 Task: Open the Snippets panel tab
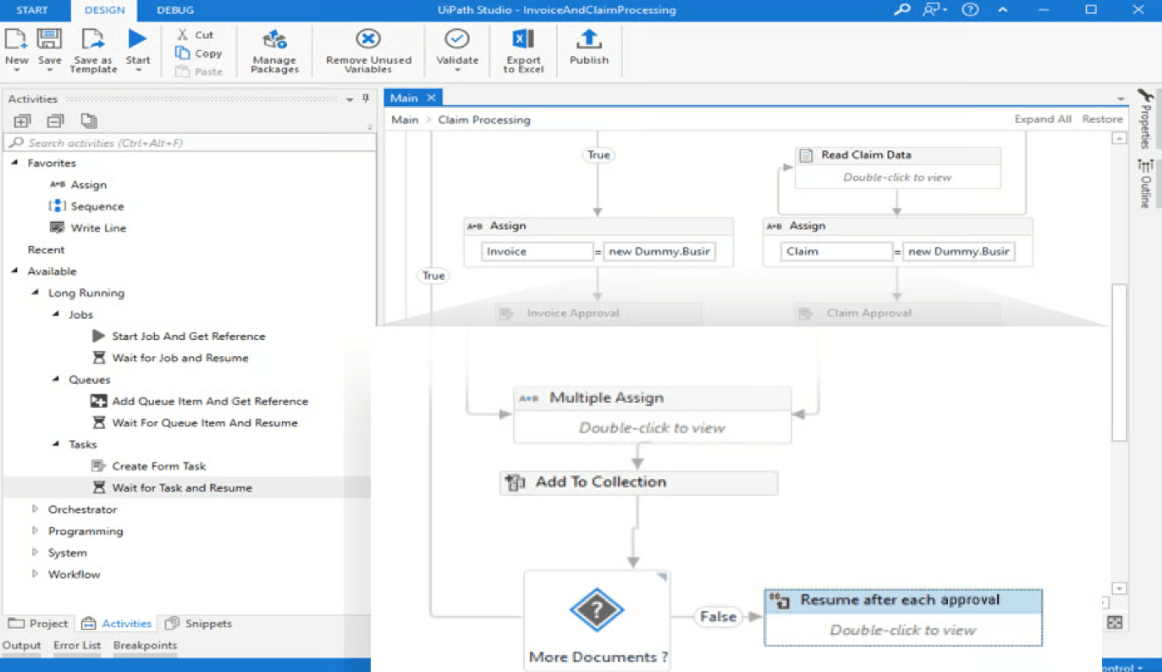[199, 623]
